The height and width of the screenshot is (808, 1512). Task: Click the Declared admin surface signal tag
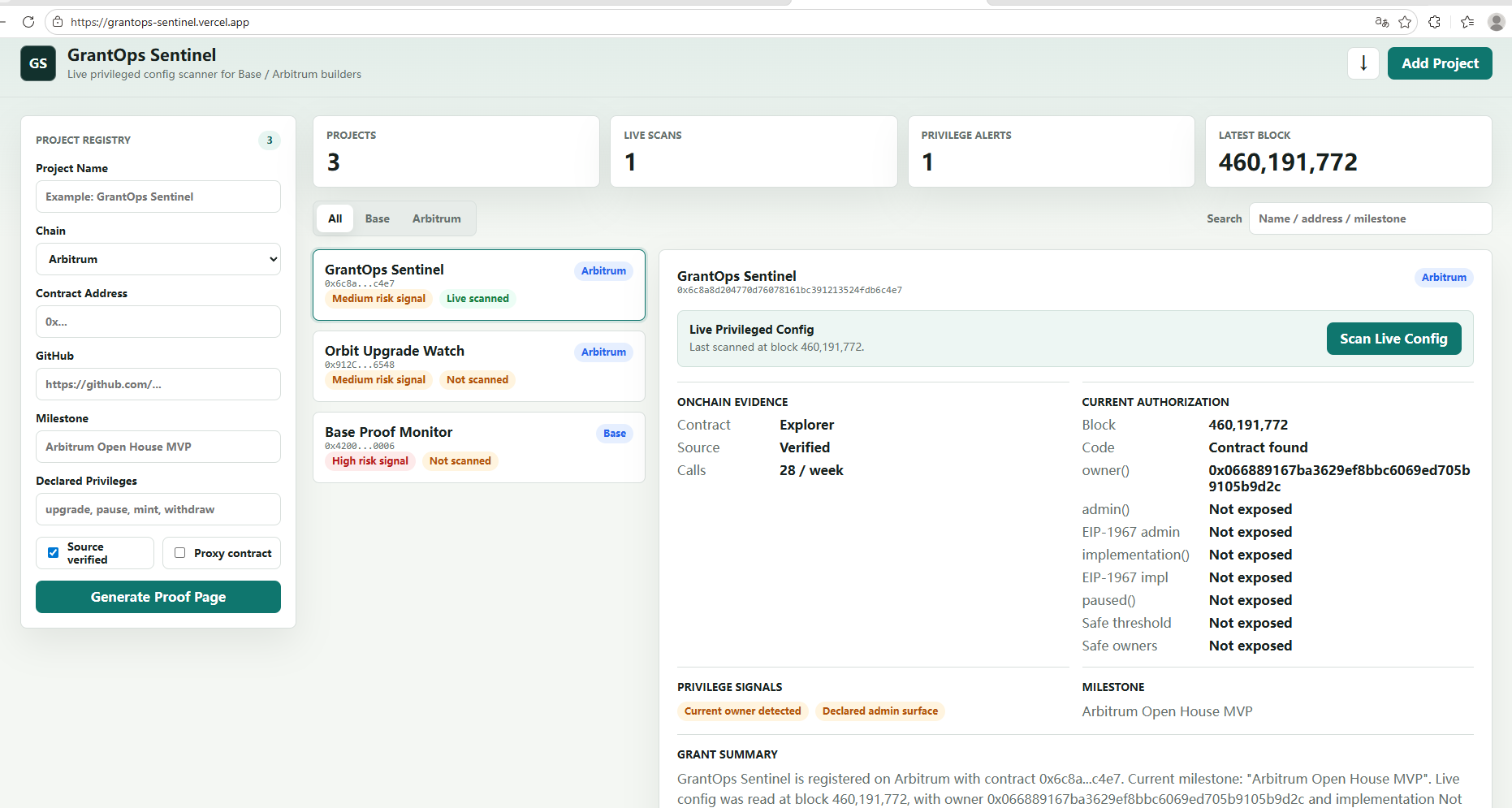pyautogui.click(x=880, y=711)
